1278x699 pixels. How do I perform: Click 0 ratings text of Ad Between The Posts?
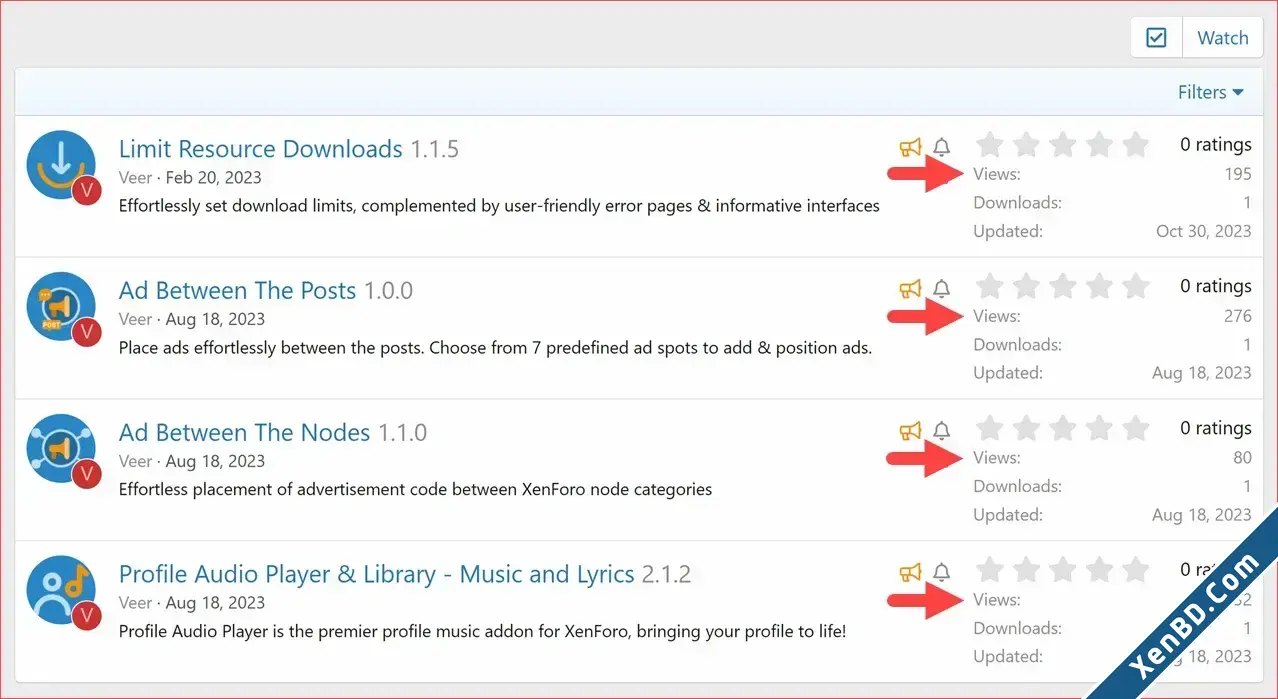tap(1216, 287)
